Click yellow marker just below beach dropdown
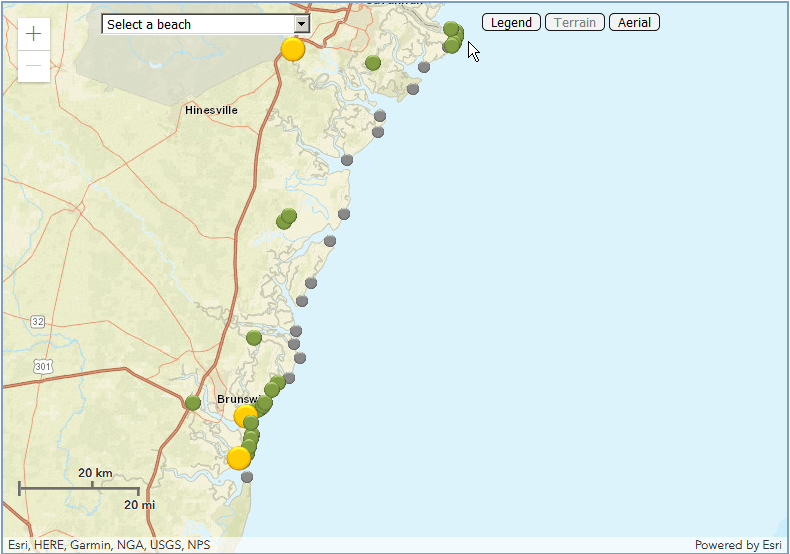790x554 pixels. [x=292, y=50]
